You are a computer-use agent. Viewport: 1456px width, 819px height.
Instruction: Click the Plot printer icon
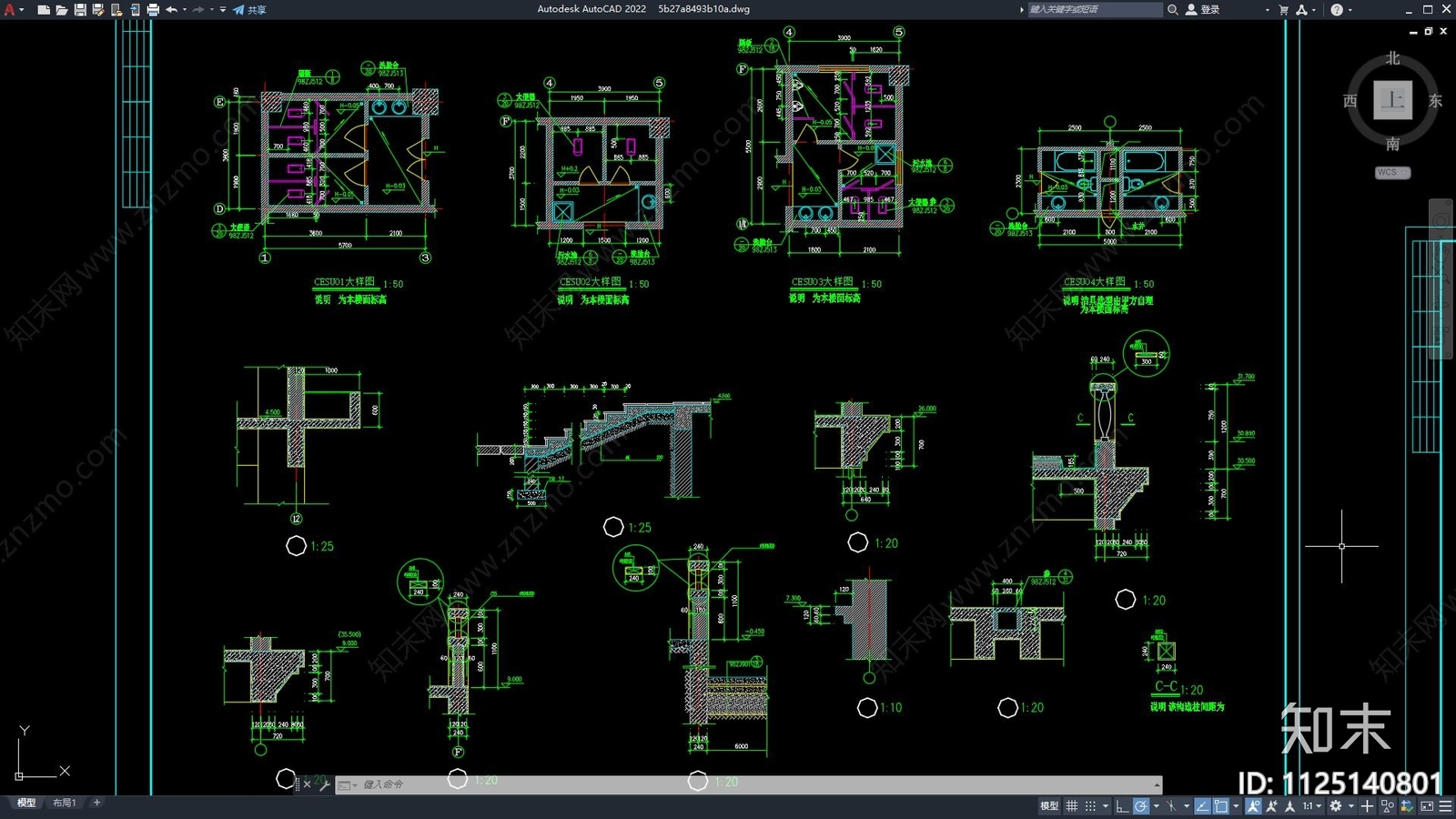pos(152,9)
